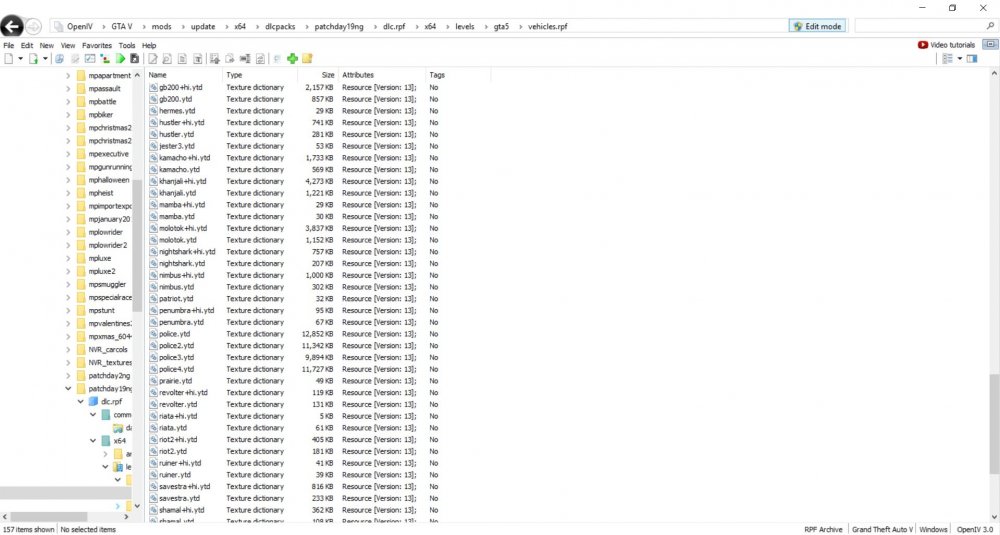
Task: Click the document-with-magnifier view icon
Action: [167, 59]
